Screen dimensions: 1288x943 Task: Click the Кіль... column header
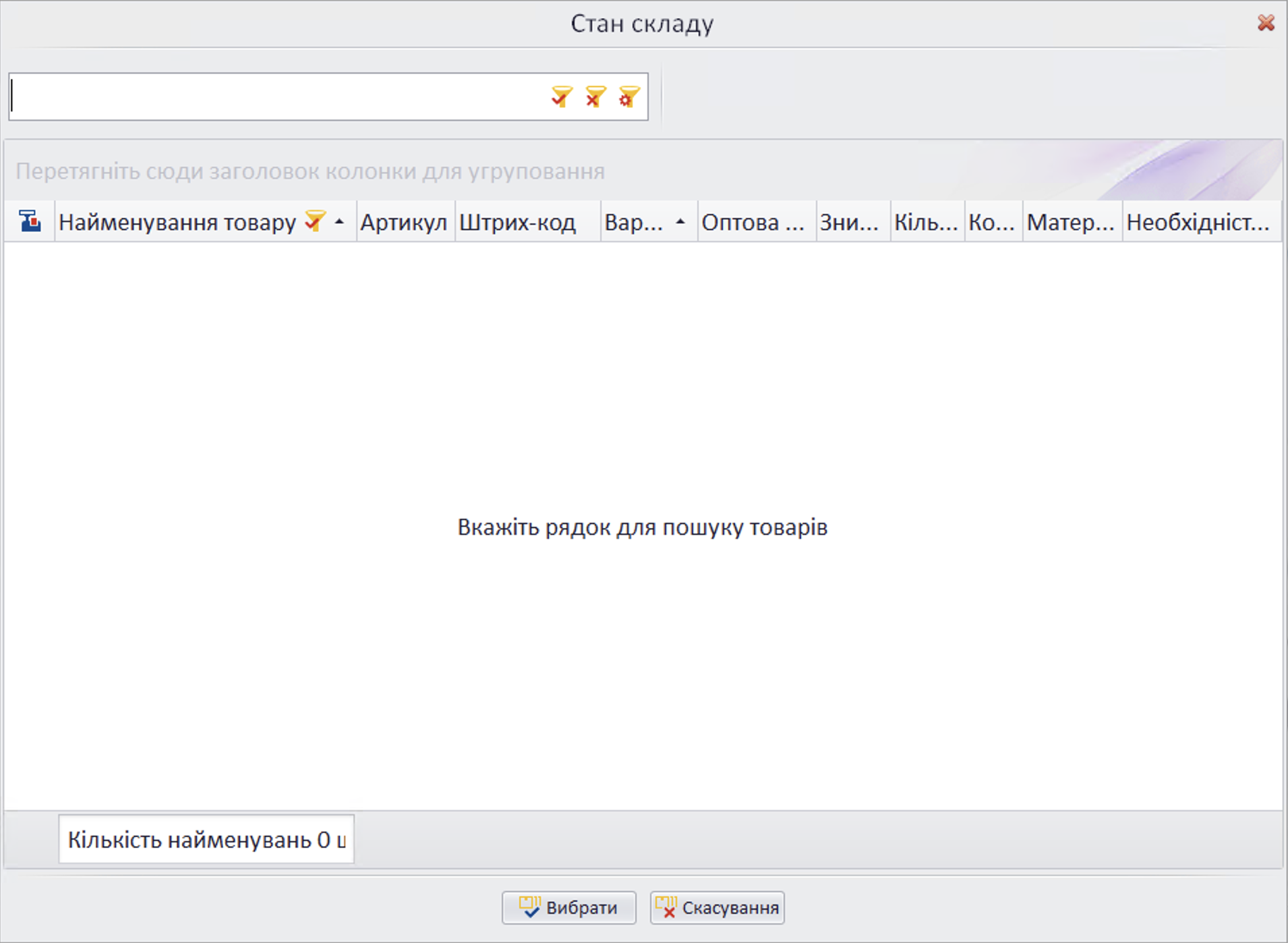pyautogui.click(x=926, y=222)
